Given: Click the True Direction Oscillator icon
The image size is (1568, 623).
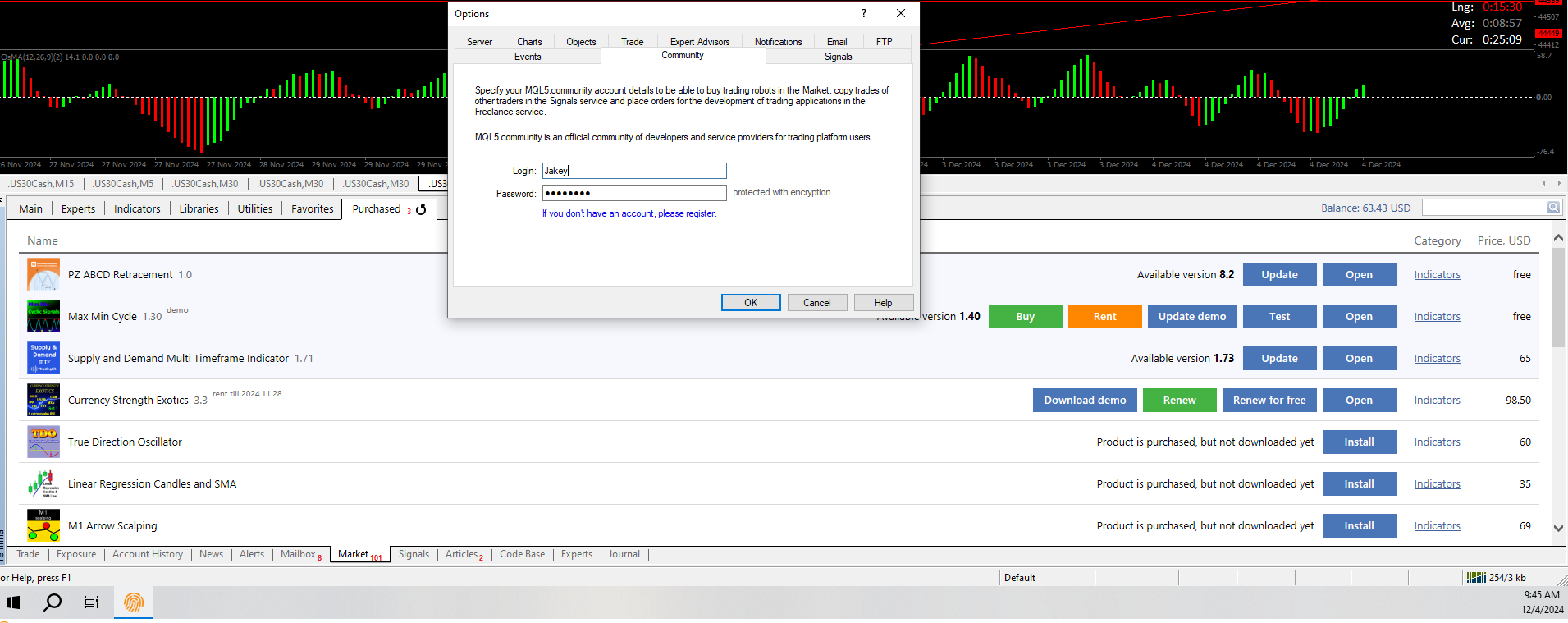Looking at the screenshot, I should click(x=43, y=442).
